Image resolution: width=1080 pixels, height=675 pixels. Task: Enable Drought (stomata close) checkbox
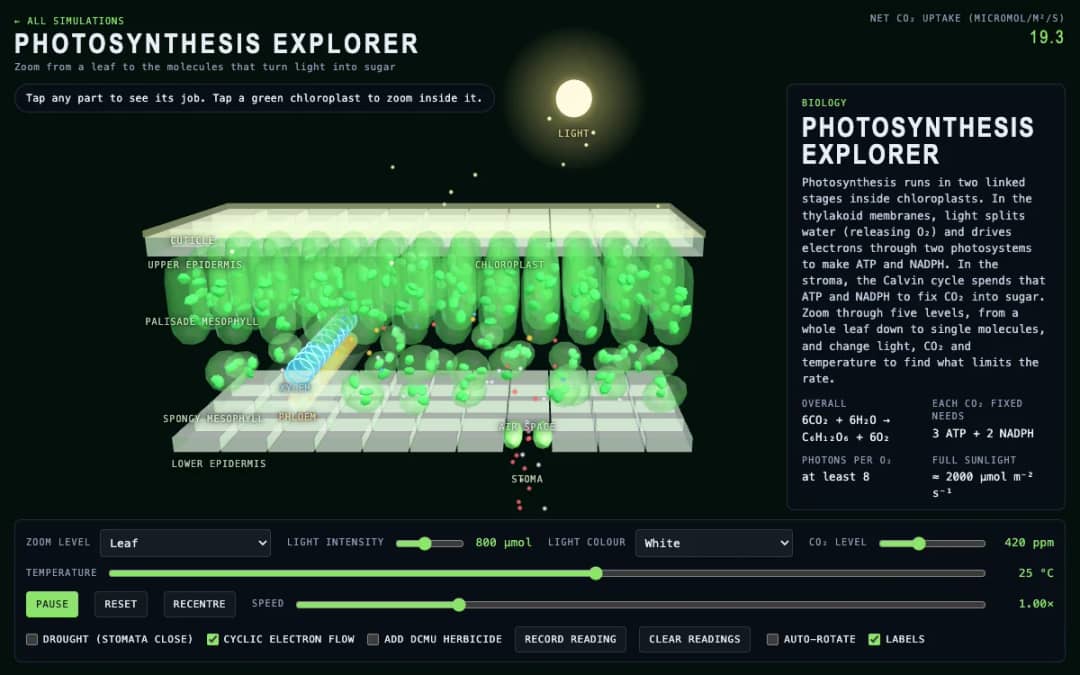tap(32, 639)
